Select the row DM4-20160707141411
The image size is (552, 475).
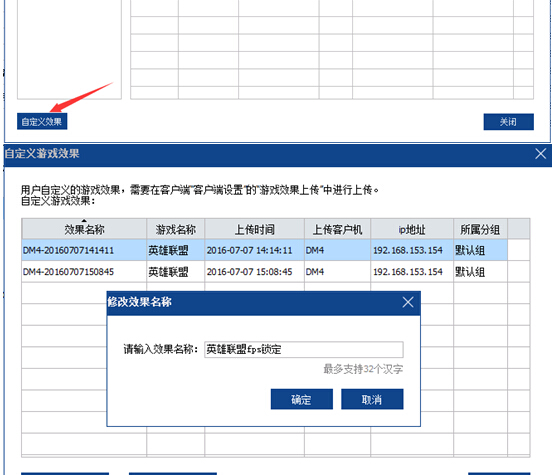point(264,250)
